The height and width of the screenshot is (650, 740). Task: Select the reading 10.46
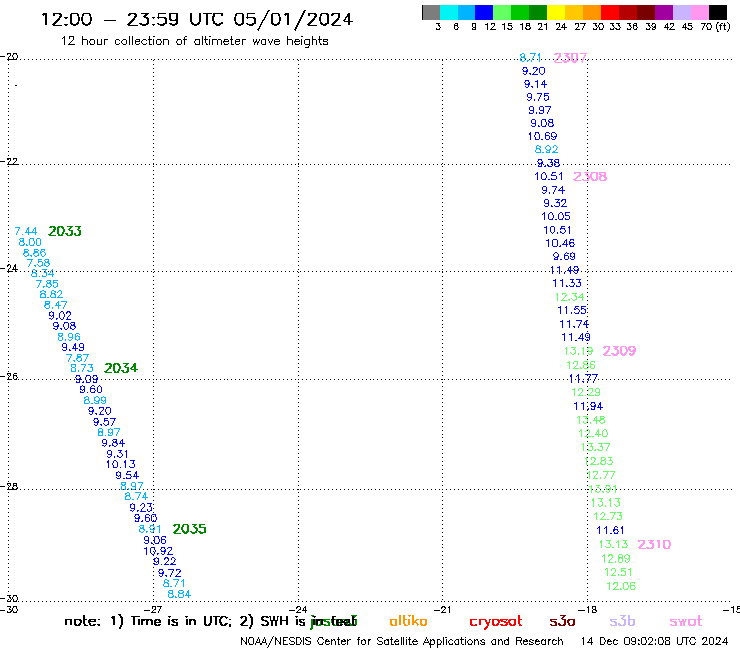point(560,243)
